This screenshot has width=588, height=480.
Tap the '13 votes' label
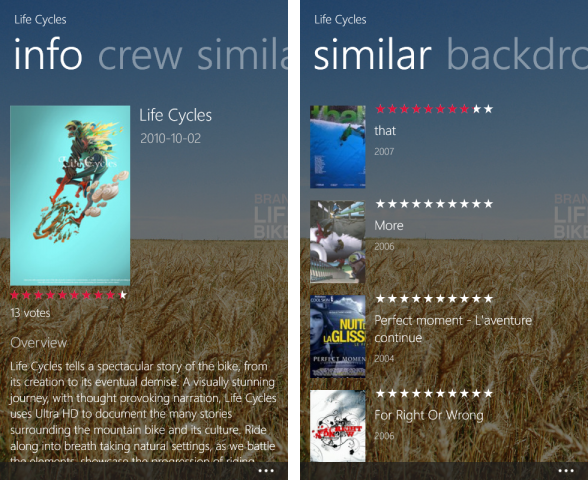click(30, 313)
